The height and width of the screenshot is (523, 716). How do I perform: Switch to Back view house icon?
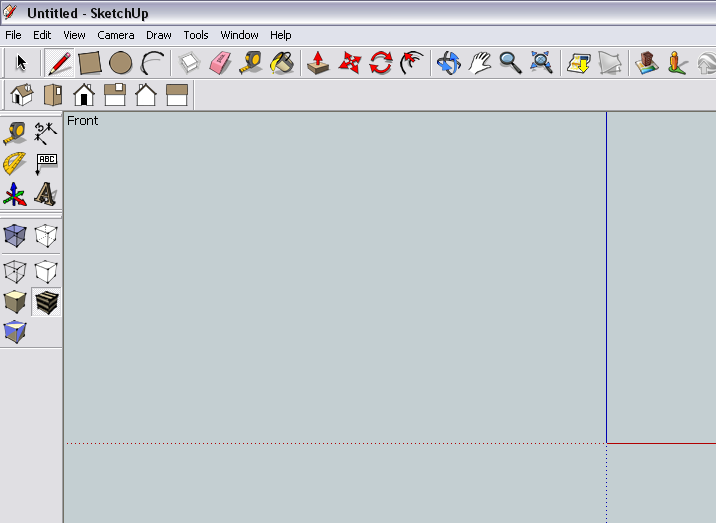(x=146, y=95)
